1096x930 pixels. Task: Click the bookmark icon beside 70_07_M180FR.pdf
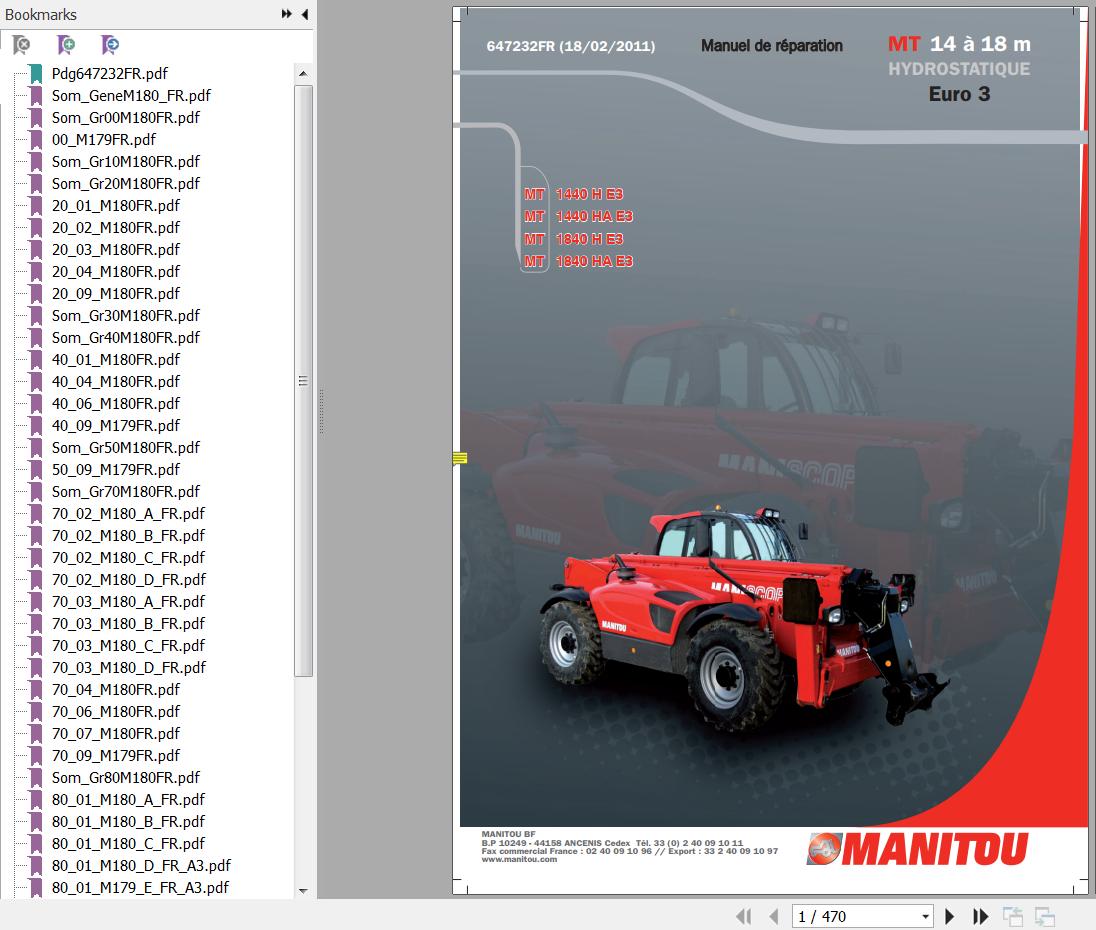pos(36,734)
